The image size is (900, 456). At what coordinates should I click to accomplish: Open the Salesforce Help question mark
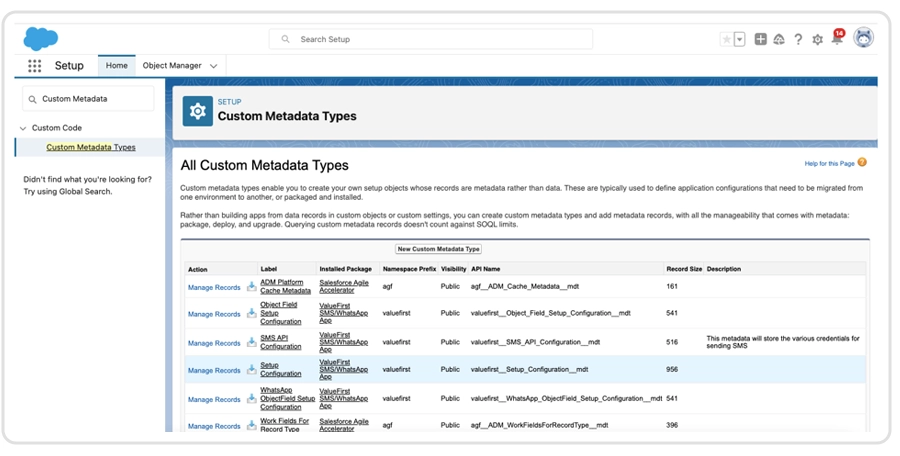click(x=798, y=39)
